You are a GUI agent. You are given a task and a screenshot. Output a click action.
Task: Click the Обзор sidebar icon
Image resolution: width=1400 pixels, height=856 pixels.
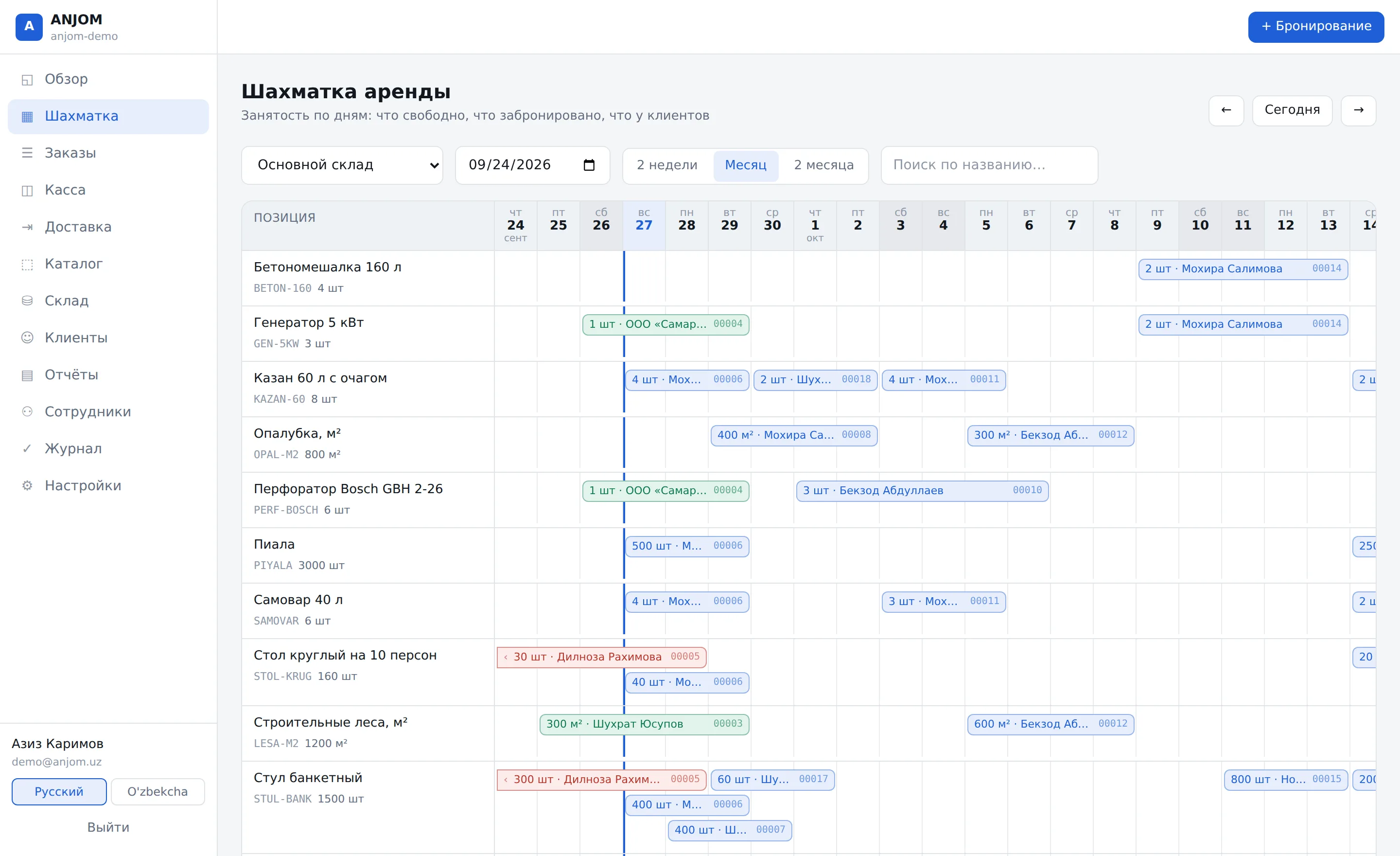coord(27,80)
